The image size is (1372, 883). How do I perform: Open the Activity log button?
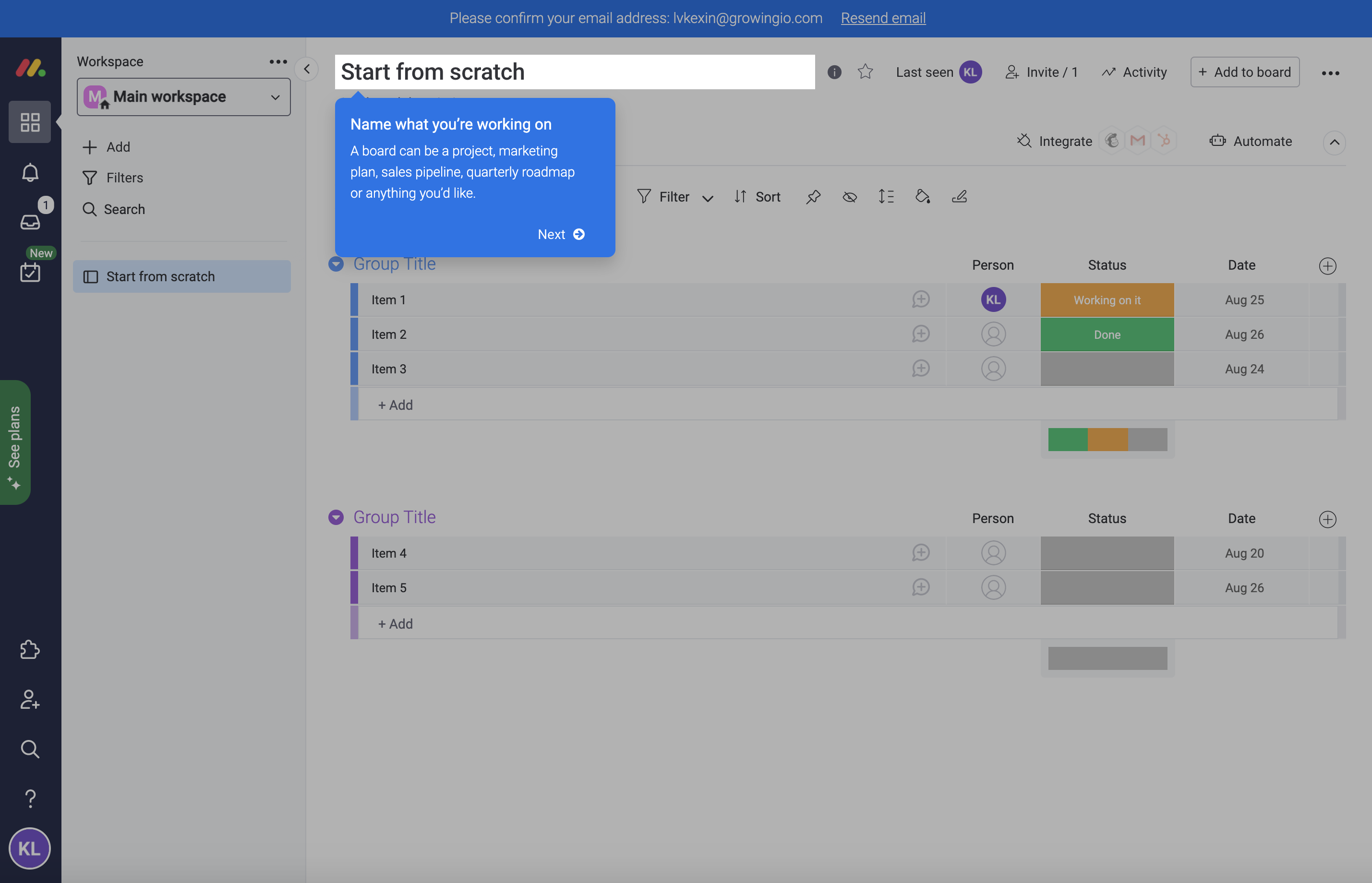point(1134,72)
